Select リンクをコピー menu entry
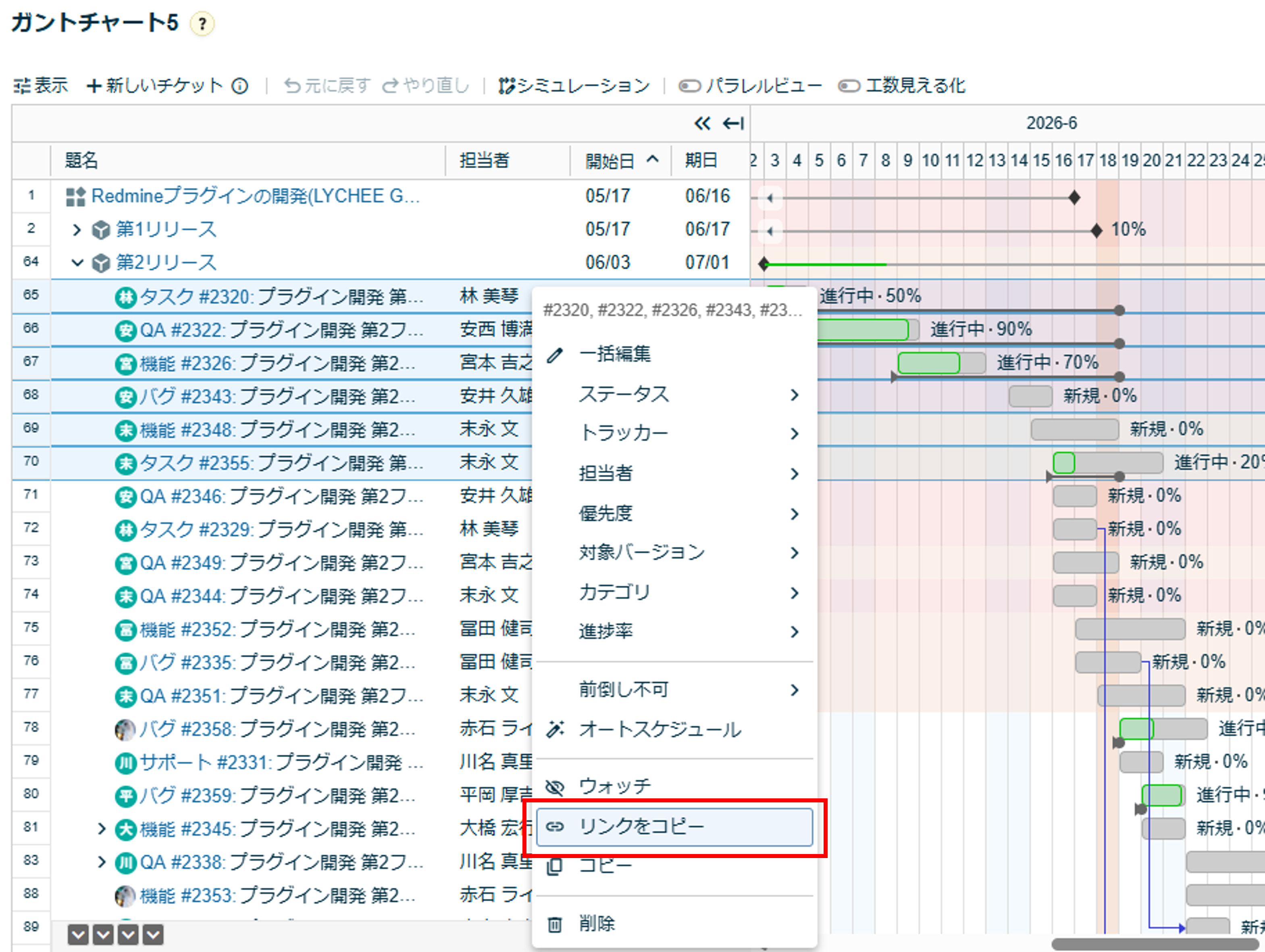Image resolution: width=1265 pixels, height=952 pixels. click(674, 827)
